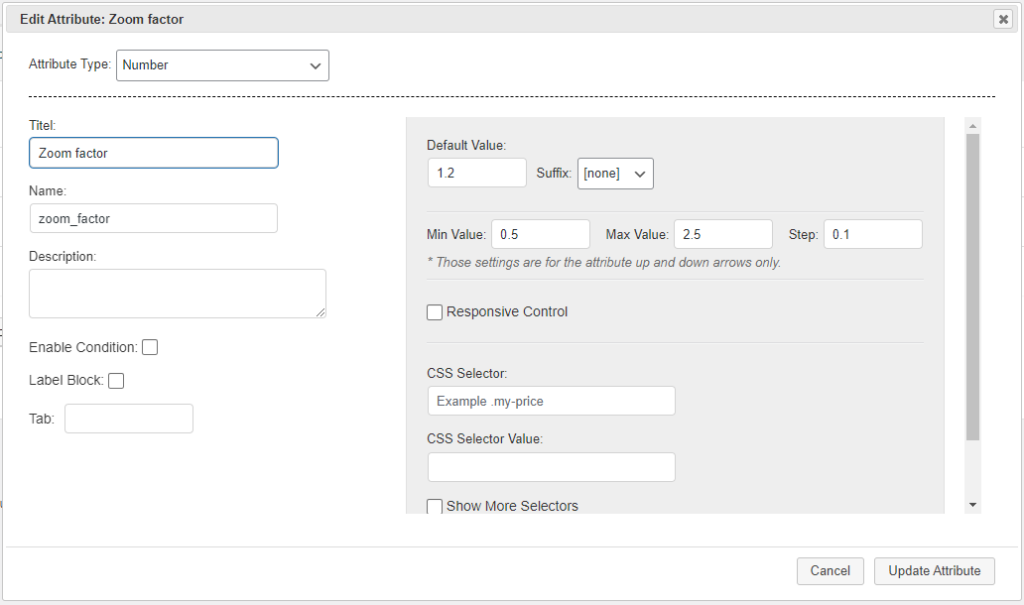This screenshot has width=1024, height=605.
Task: Click into the Description textarea
Action: tap(178, 293)
